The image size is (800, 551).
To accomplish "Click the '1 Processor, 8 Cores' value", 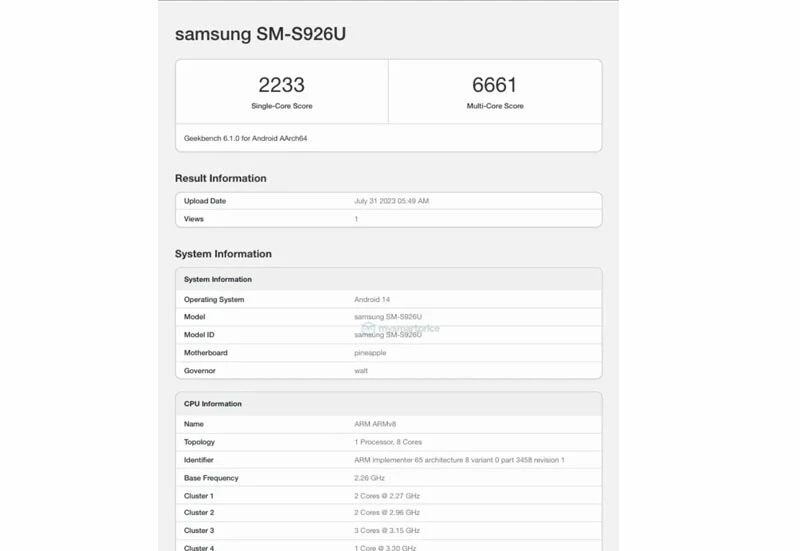I will pos(388,442).
